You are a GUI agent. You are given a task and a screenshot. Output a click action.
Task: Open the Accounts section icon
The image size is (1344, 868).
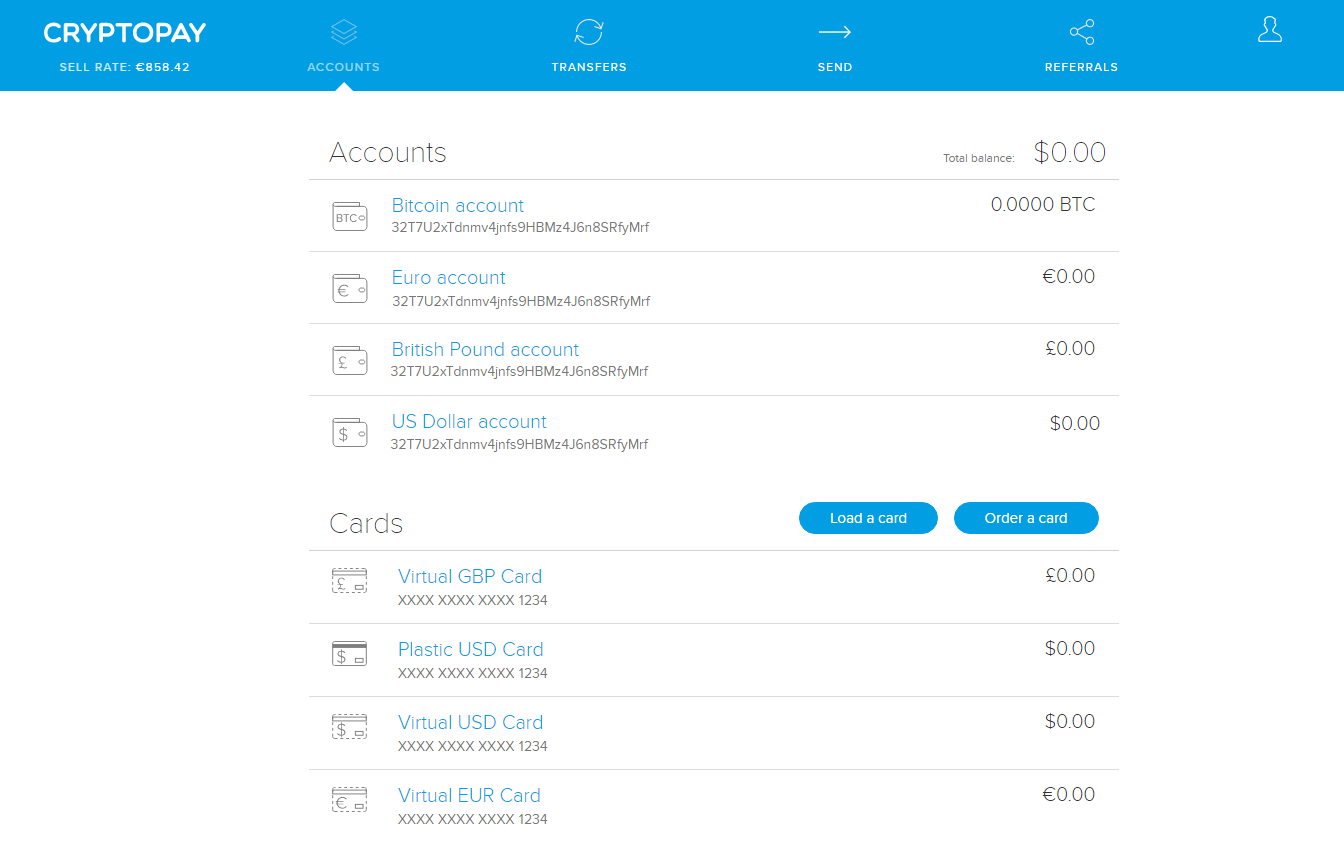point(343,31)
